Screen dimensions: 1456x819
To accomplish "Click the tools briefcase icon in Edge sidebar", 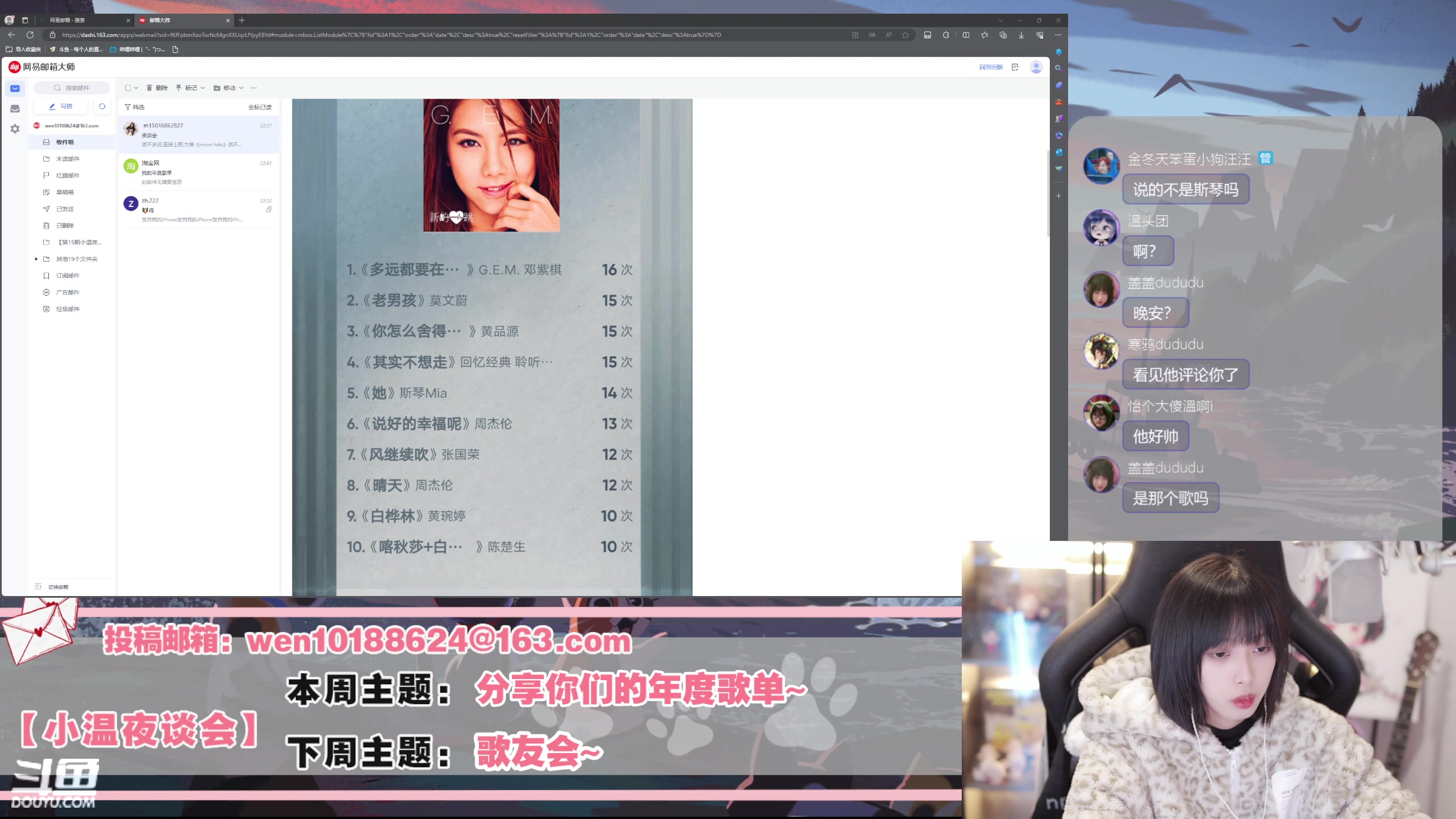I will 1058,102.
